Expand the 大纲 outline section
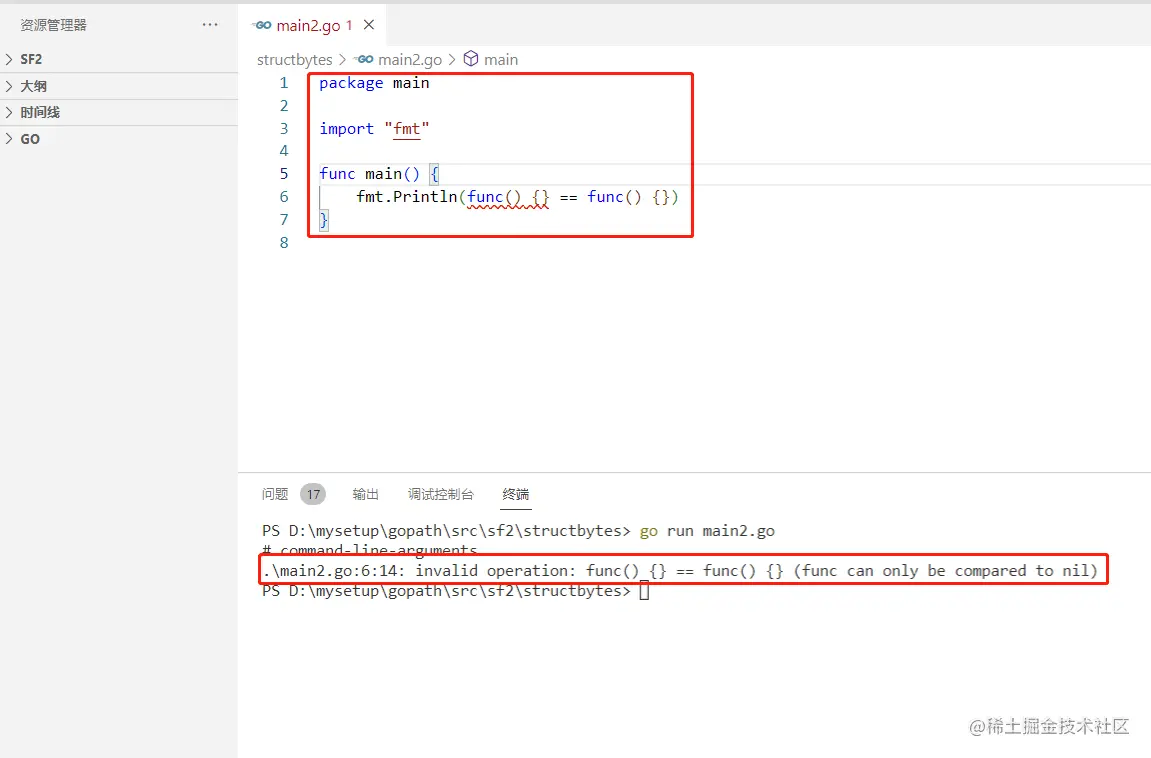 pos(119,86)
